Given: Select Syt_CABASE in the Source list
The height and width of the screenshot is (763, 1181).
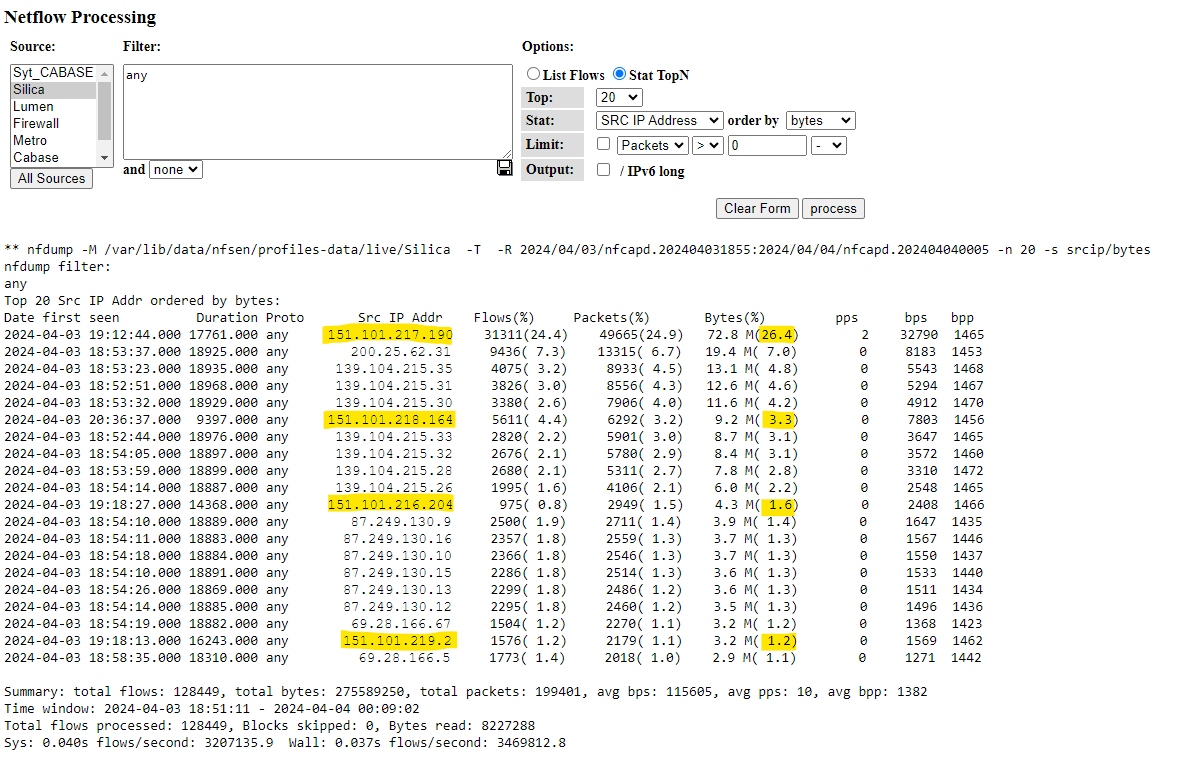Looking at the screenshot, I should pos(53,73).
